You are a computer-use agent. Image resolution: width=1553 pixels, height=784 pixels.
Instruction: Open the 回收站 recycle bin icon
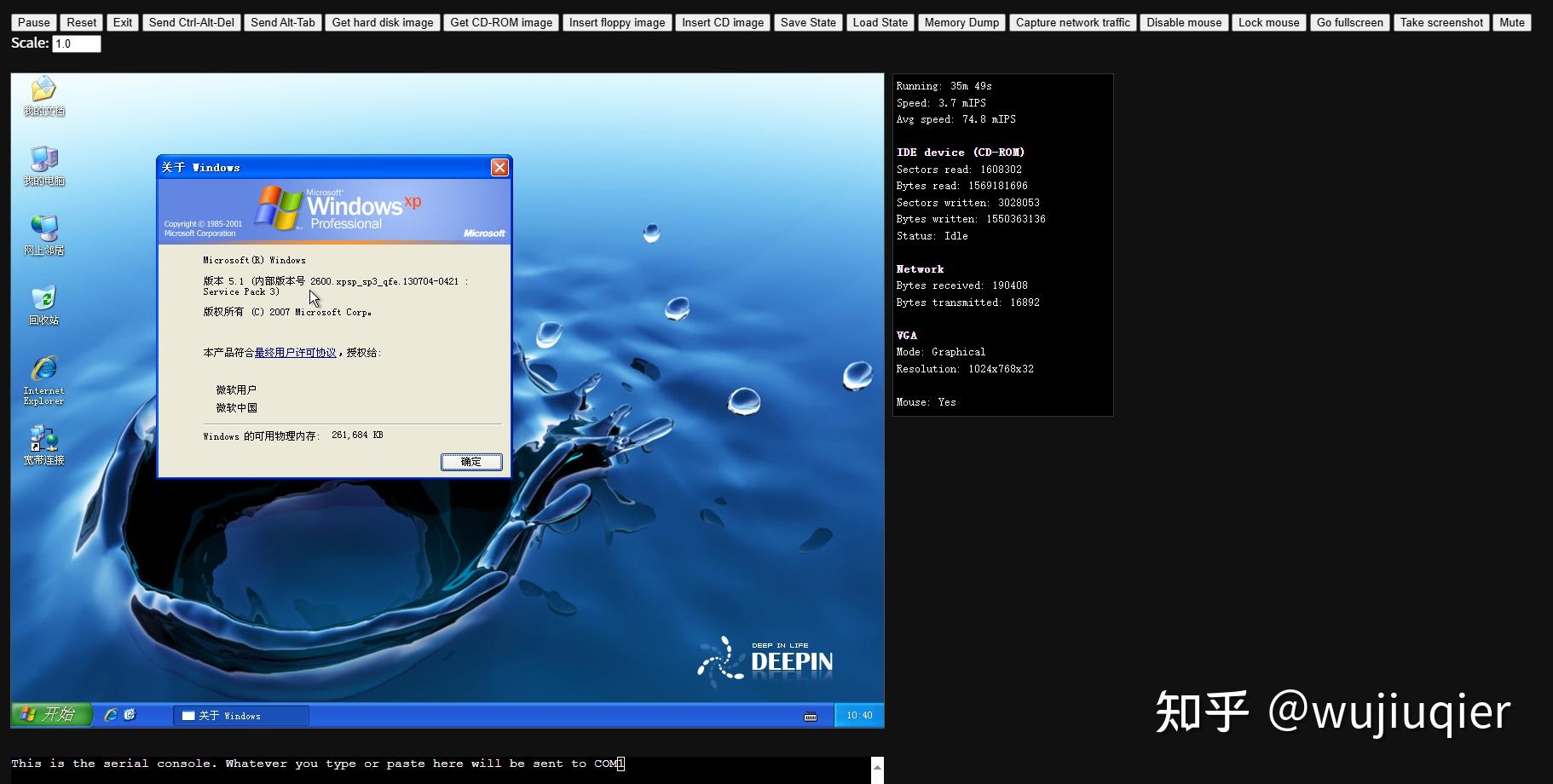tap(42, 303)
